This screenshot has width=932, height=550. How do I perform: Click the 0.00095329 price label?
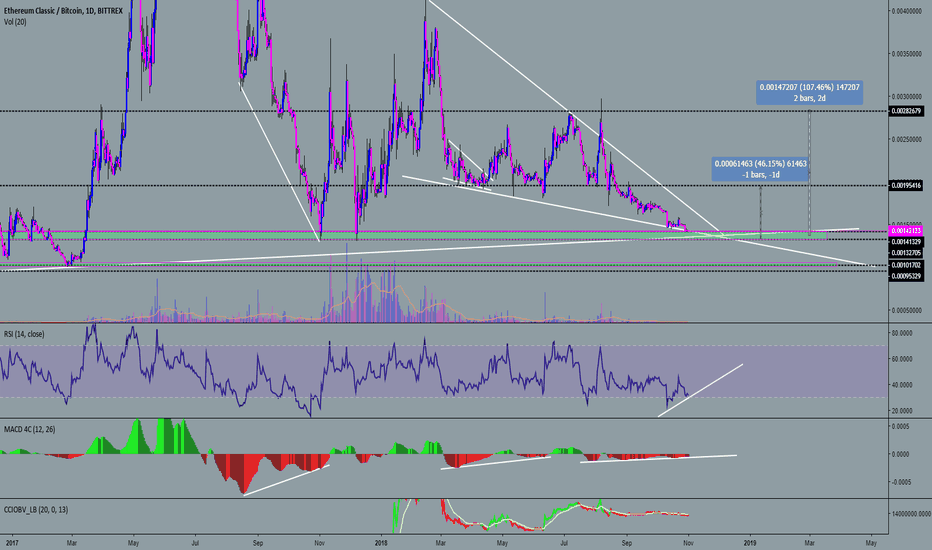pos(906,276)
